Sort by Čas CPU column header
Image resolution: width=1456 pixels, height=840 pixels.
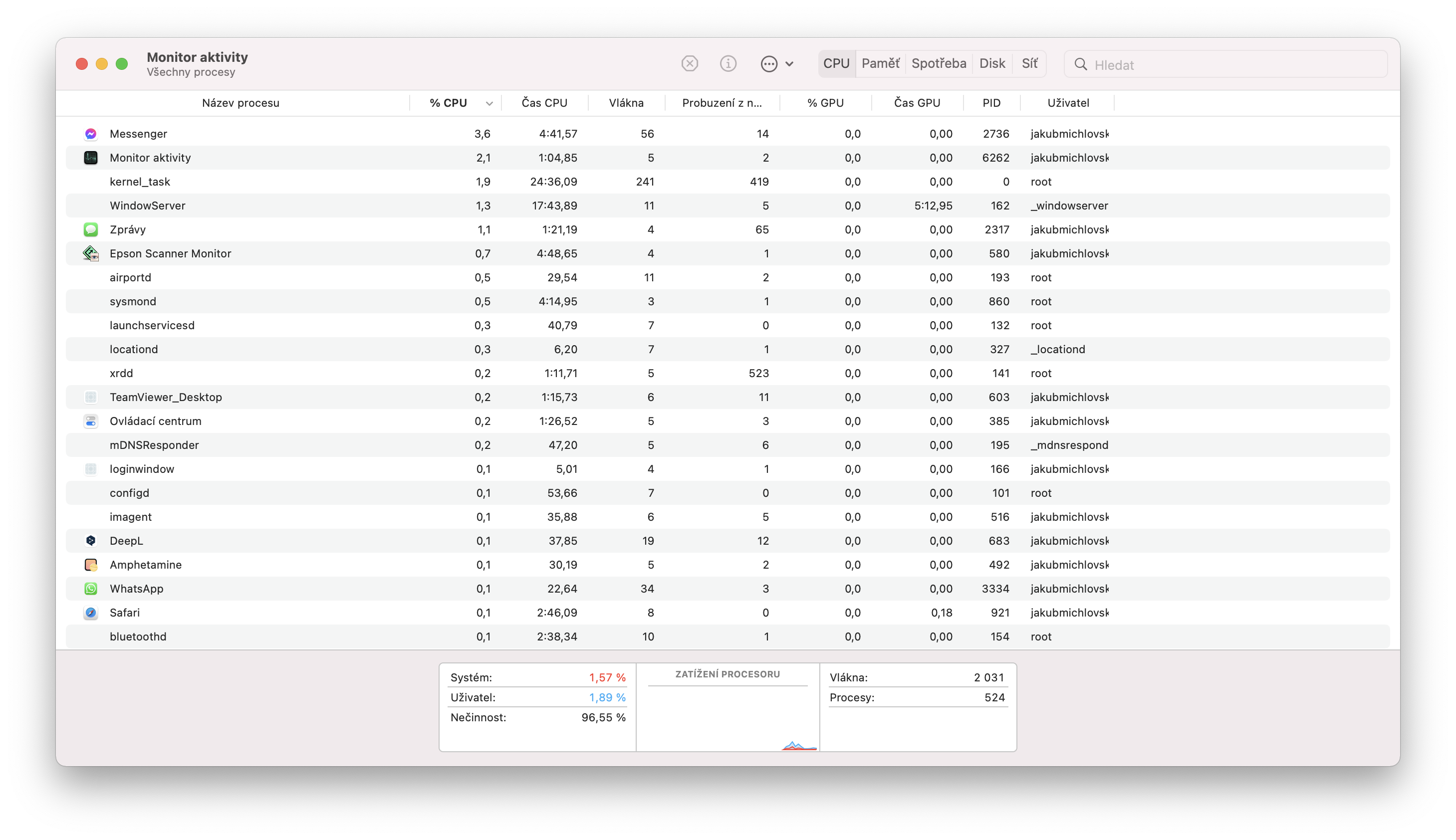544,103
